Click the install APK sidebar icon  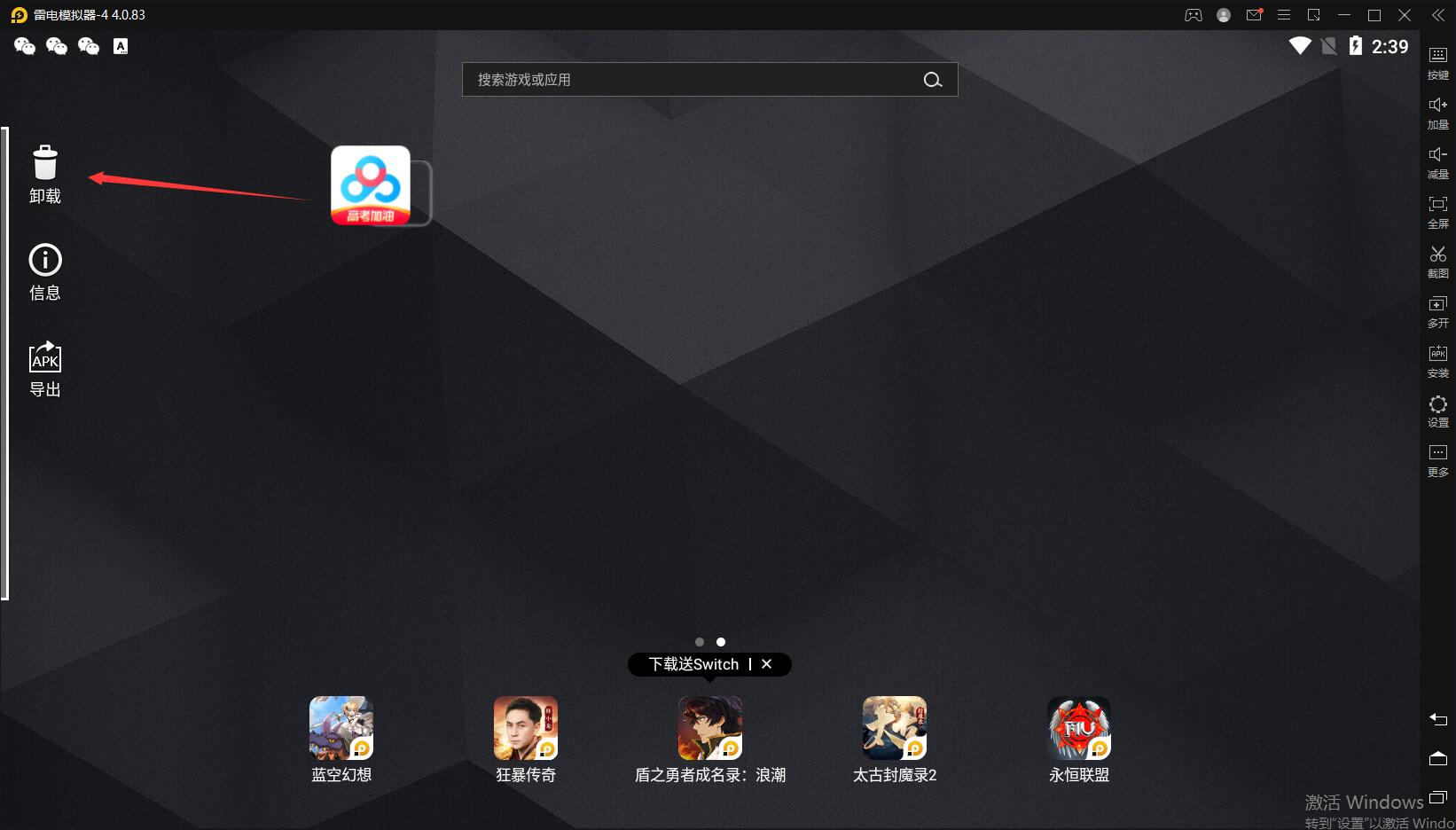point(1437,354)
